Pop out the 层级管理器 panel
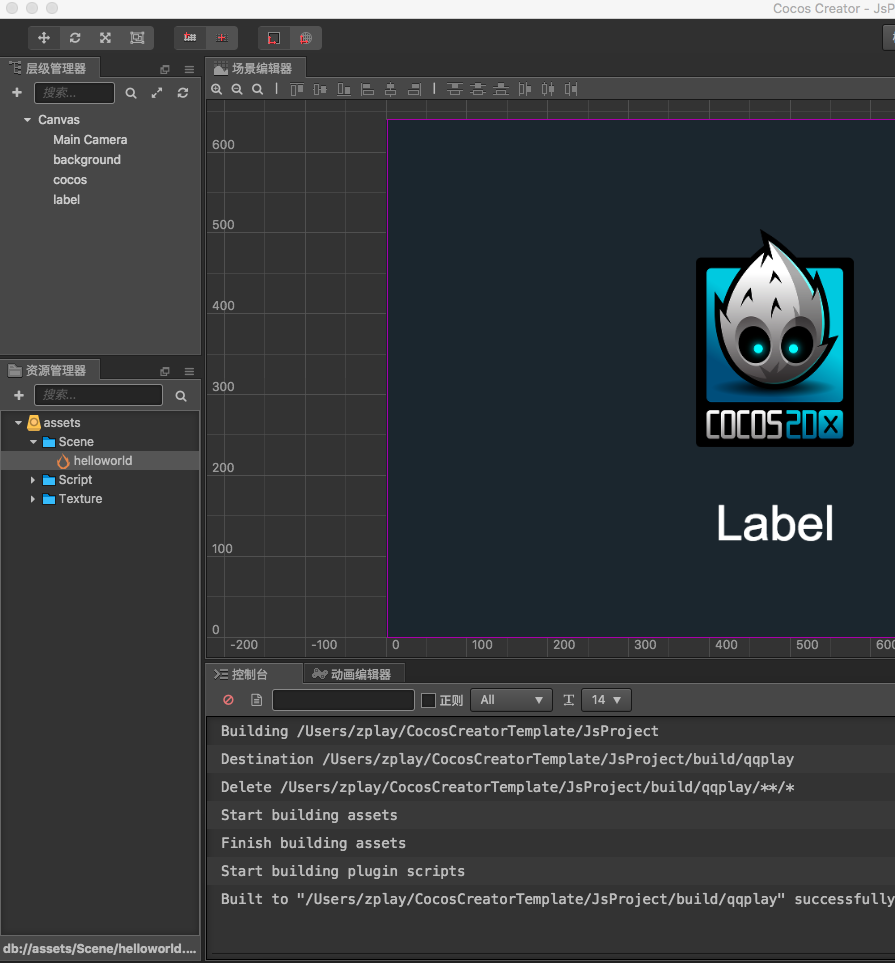This screenshot has width=895, height=963. tap(165, 69)
